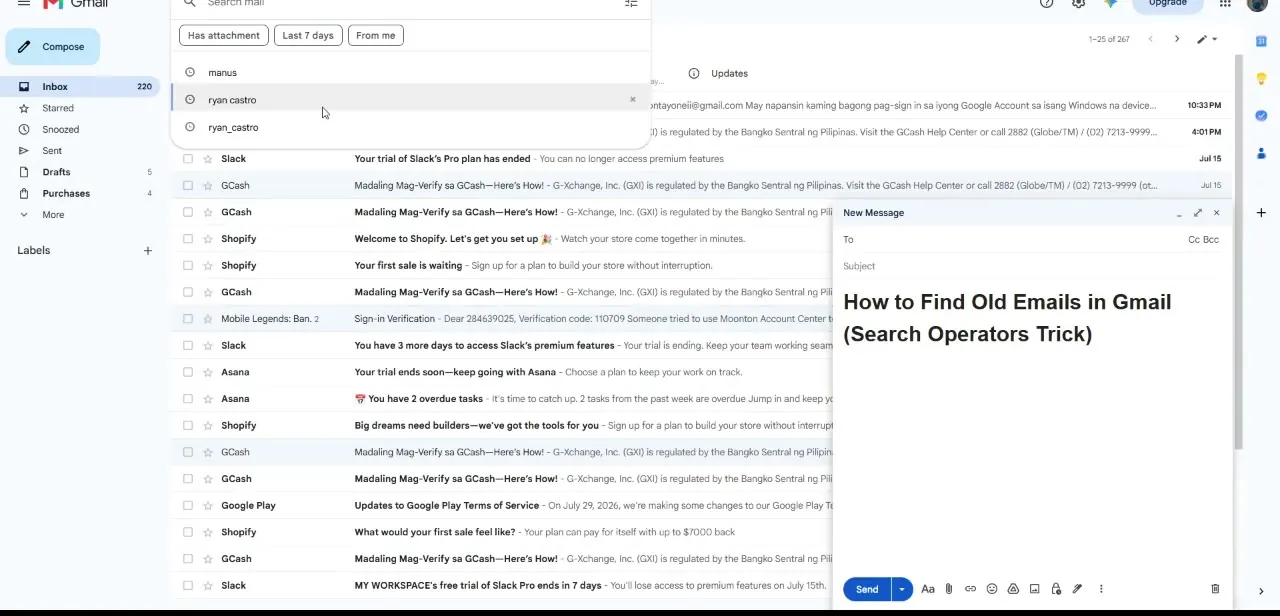The width and height of the screenshot is (1280, 616).
Task: Insert photo into the new message
Action: [x=1034, y=589]
